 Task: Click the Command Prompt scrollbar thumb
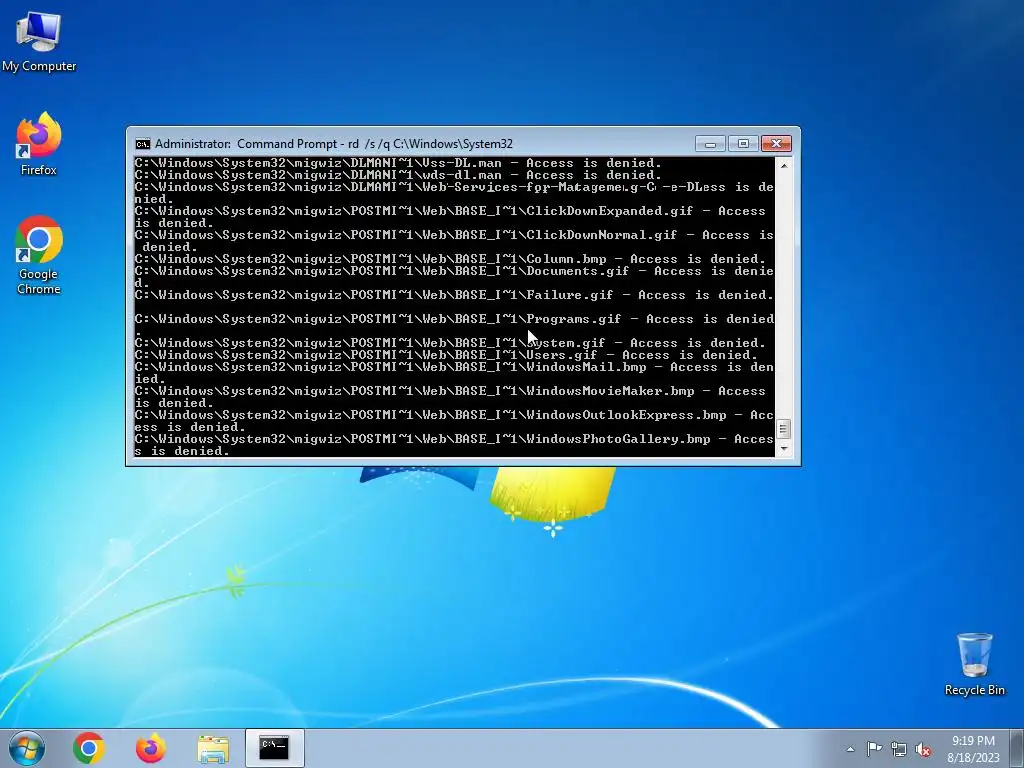pos(784,429)
